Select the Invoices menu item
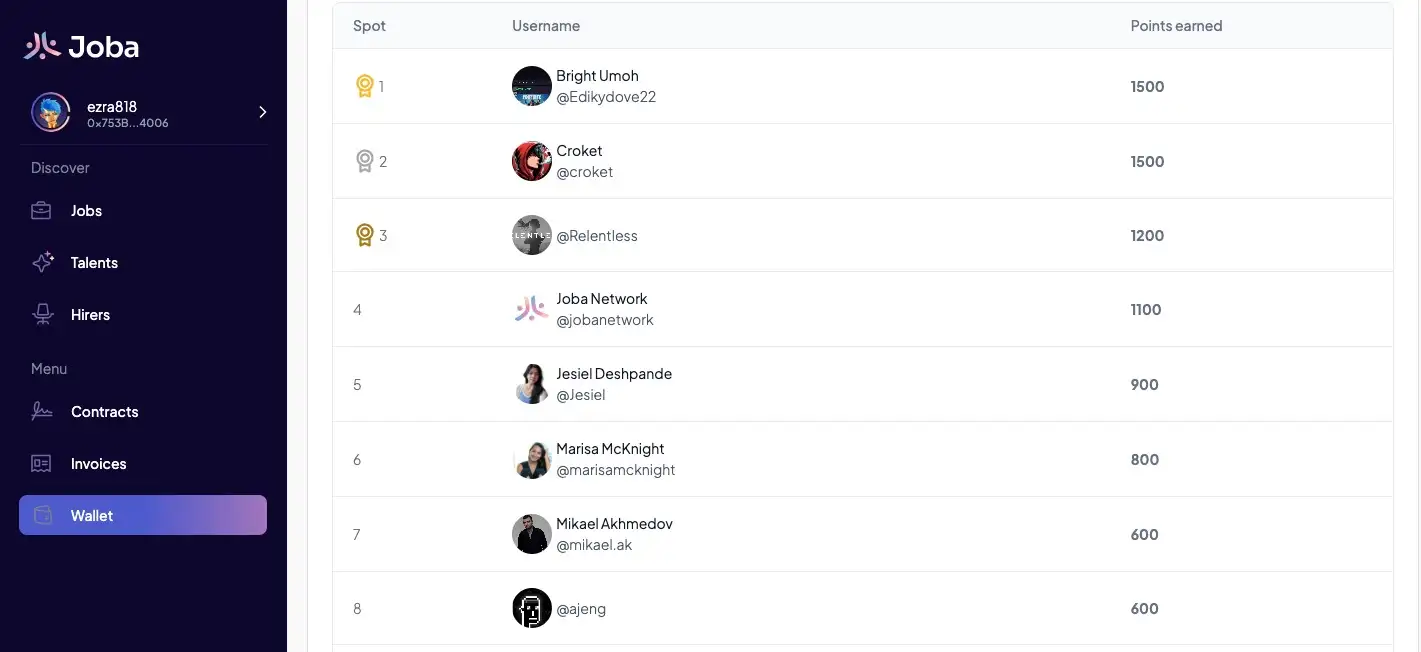 click(x=98, y=464)
